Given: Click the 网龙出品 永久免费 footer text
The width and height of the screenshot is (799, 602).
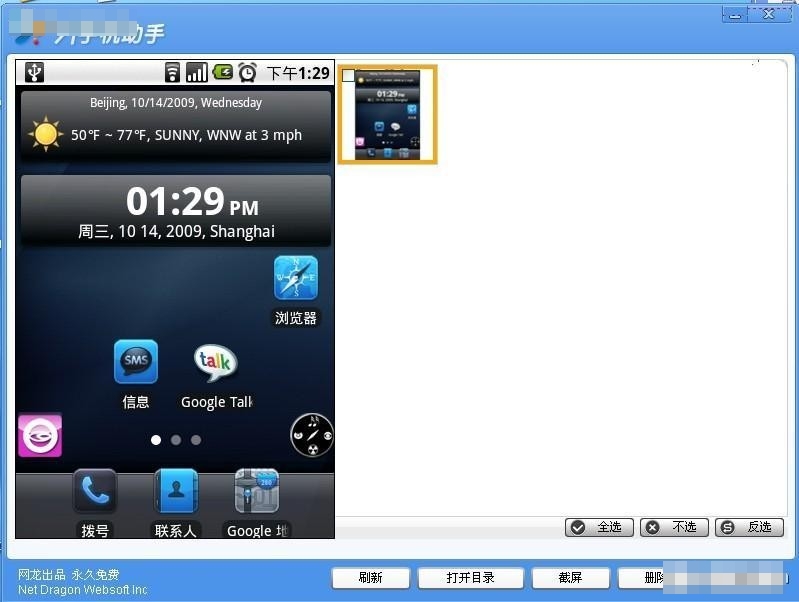Looking at the screenshot, I should click(x=68, y=574).
